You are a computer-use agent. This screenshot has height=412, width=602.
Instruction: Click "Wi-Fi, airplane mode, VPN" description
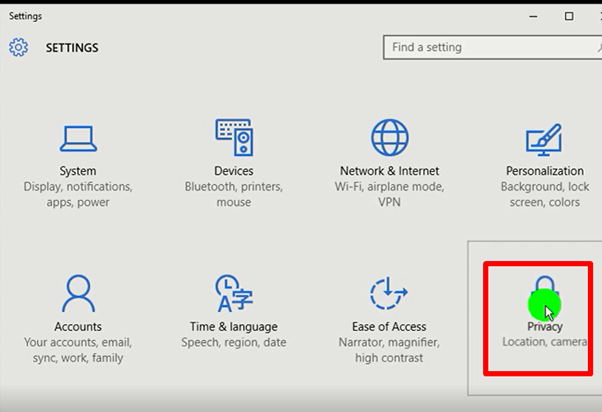(x=389, y=194)
